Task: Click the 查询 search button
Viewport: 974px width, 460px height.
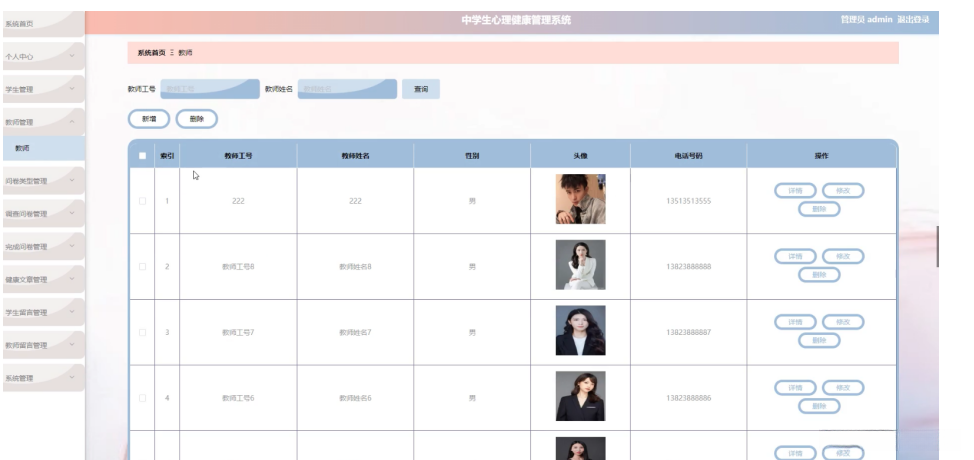Action: [421, 89]
